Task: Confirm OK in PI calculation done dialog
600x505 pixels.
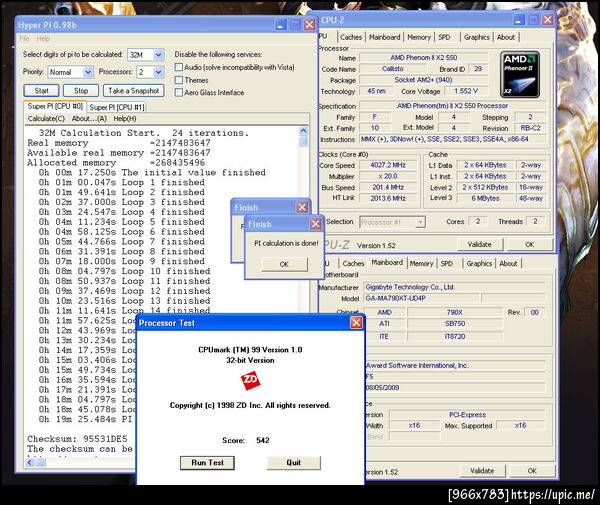Action: pos(284,264)
